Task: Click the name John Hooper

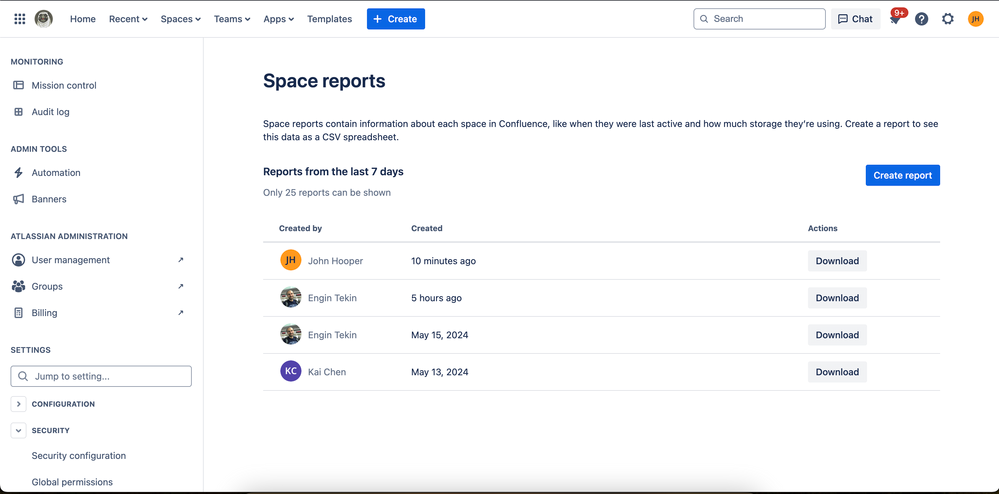Action: (336, 261)
